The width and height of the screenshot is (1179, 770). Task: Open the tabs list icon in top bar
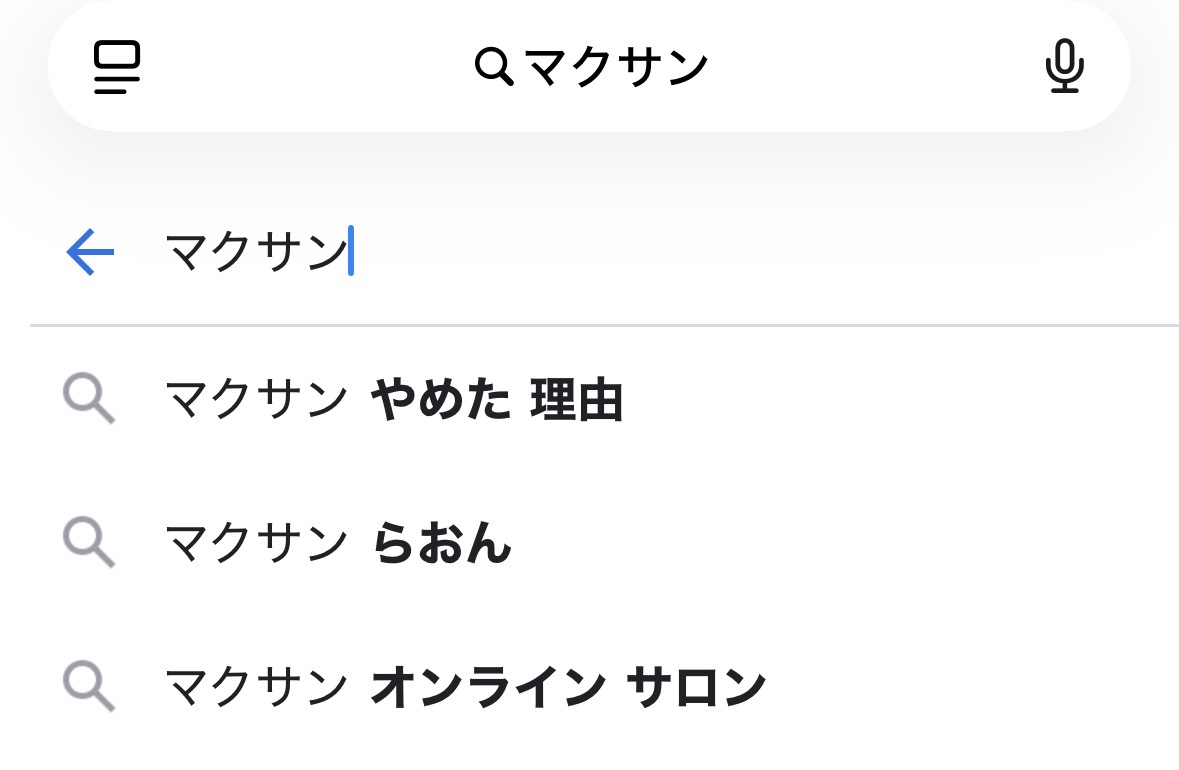click(117, 67)
